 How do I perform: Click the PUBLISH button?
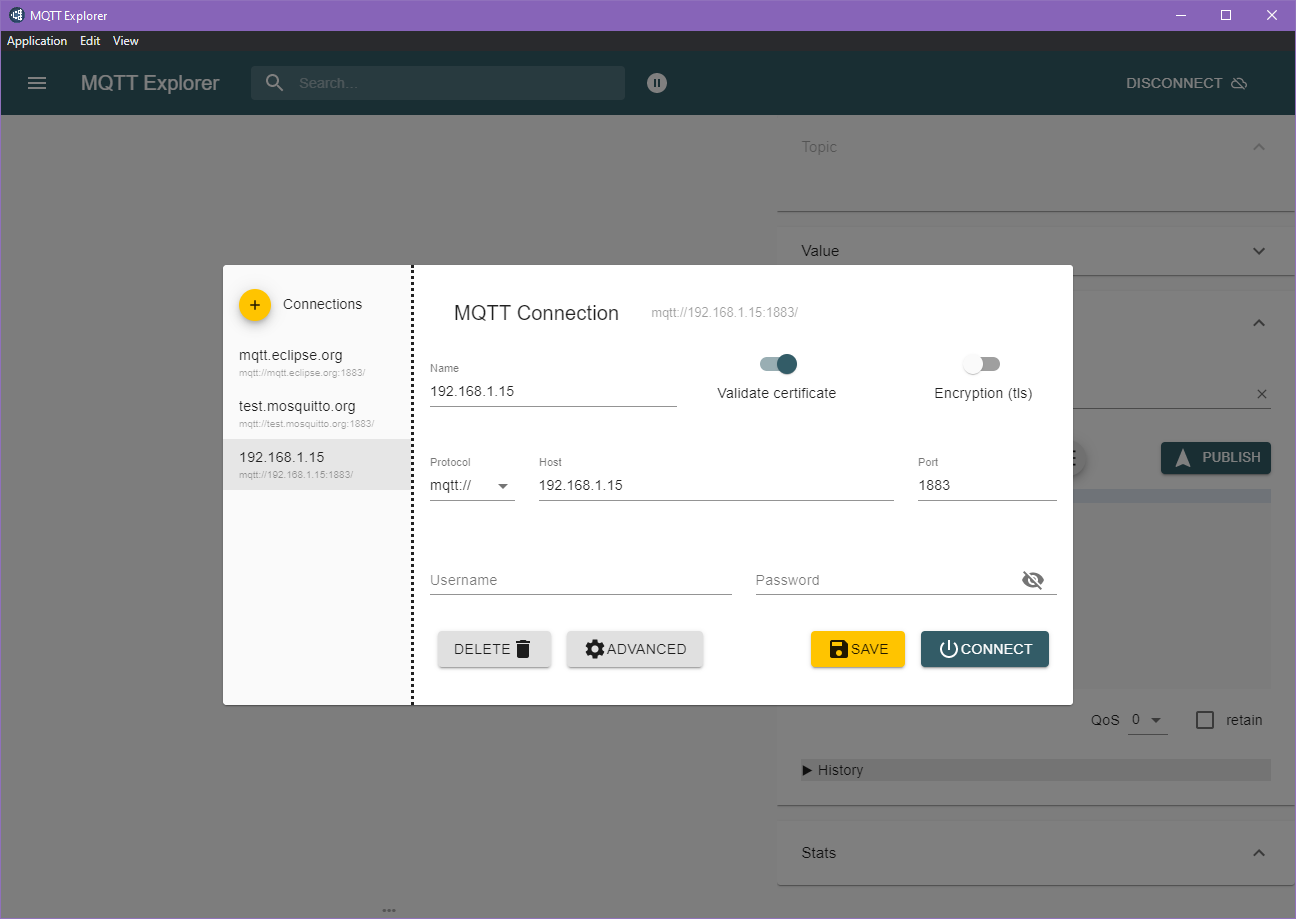pos(1216,458)
